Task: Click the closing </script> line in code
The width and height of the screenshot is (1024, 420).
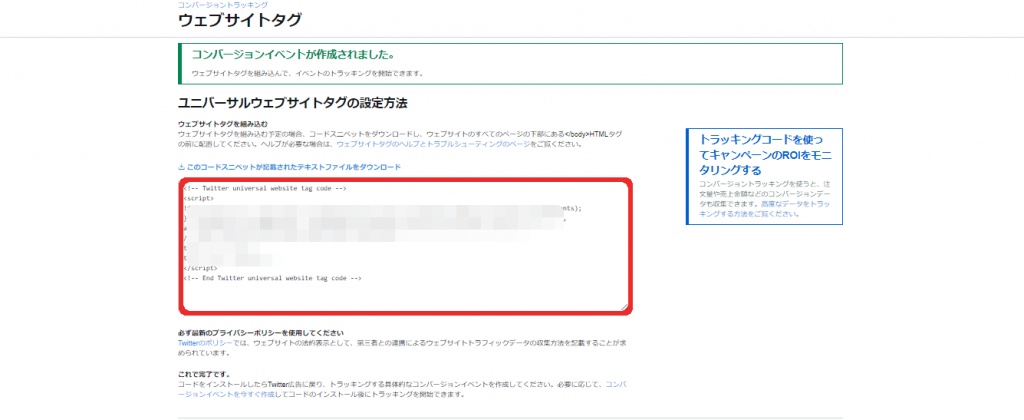Action: (200, 268)
